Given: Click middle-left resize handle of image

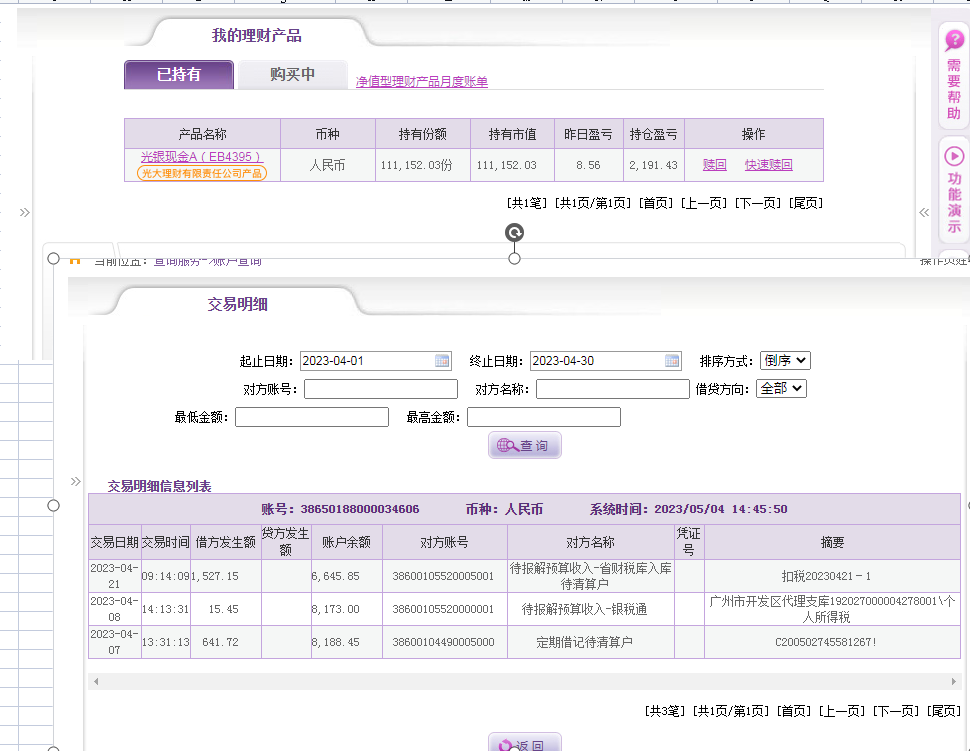Looking at the screenshot, I should [54, 505].
